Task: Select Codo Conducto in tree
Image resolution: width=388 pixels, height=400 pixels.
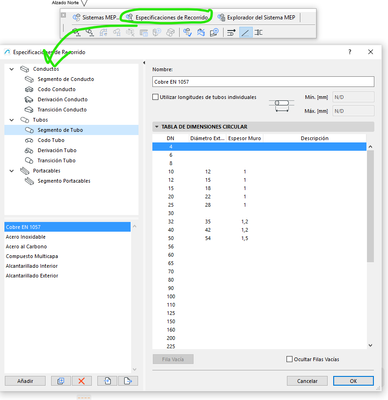Action: click(x=56, y=89)
